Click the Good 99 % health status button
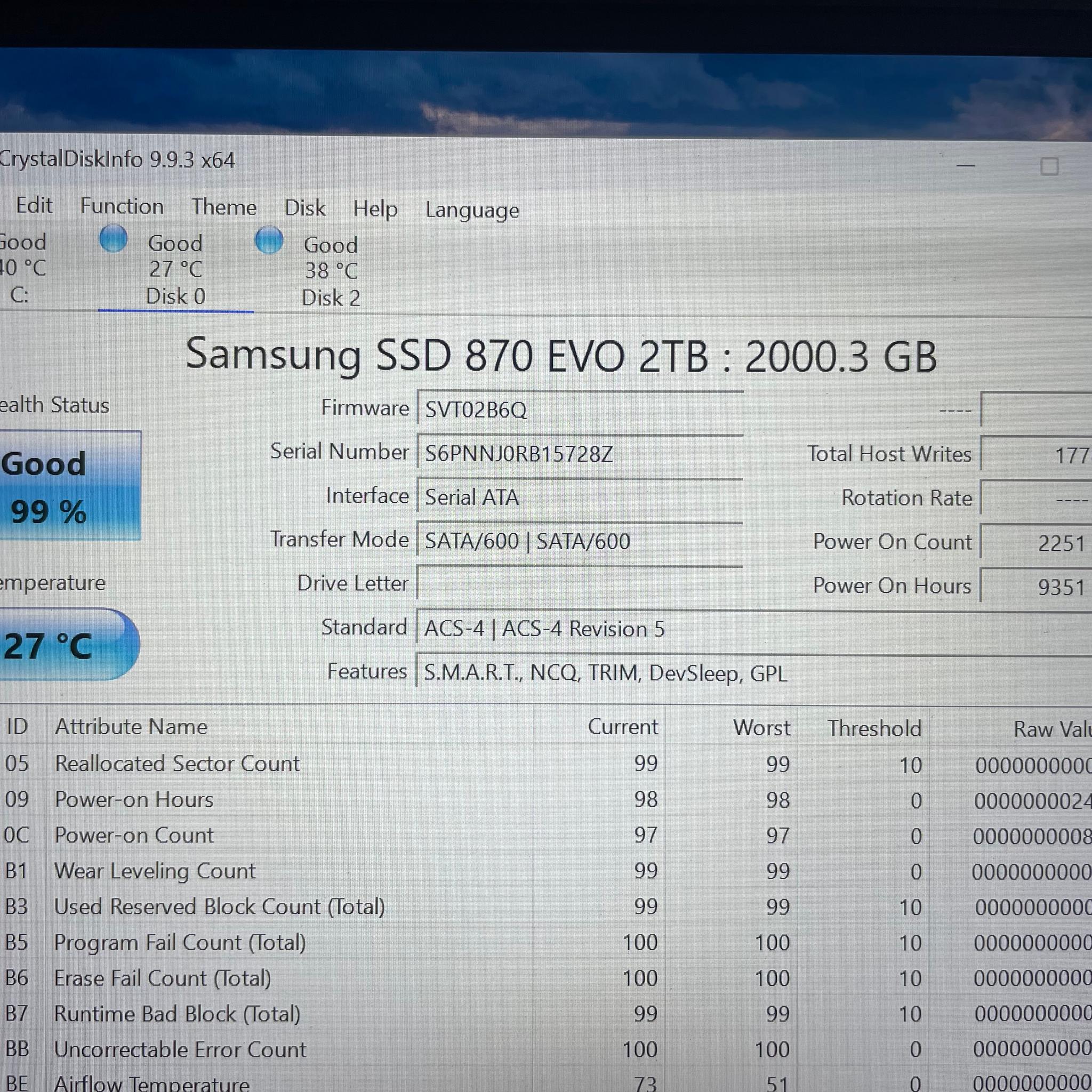 point(70,486)
